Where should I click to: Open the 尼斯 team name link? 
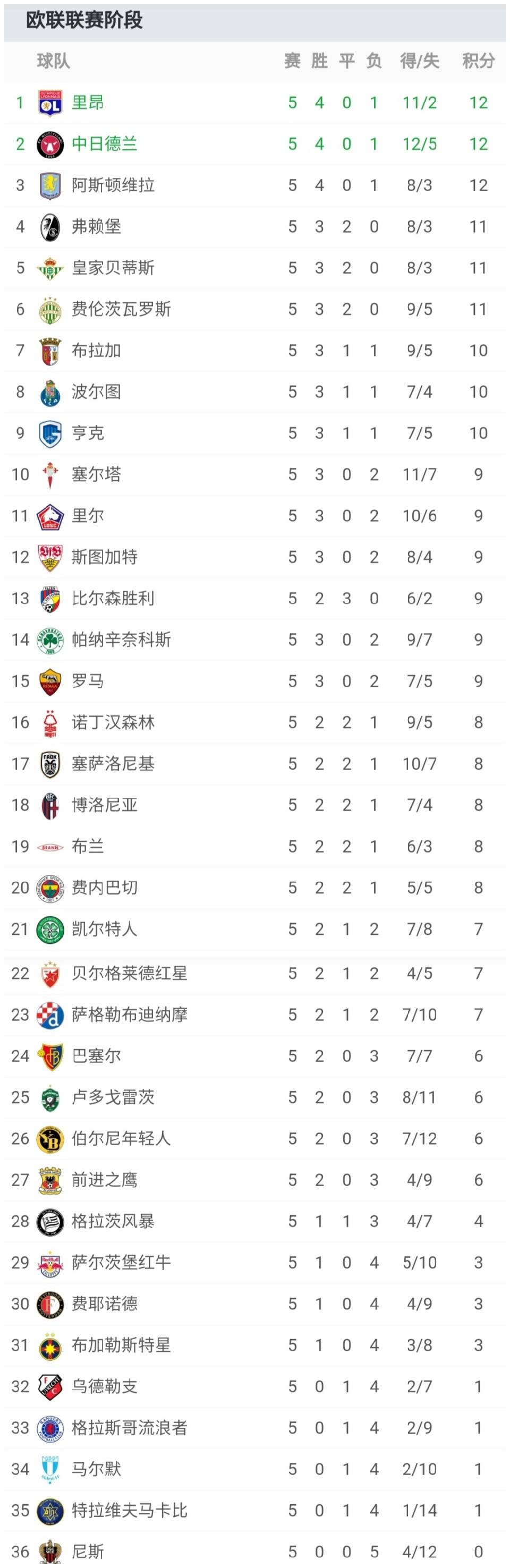click(x=88, y=1552)
